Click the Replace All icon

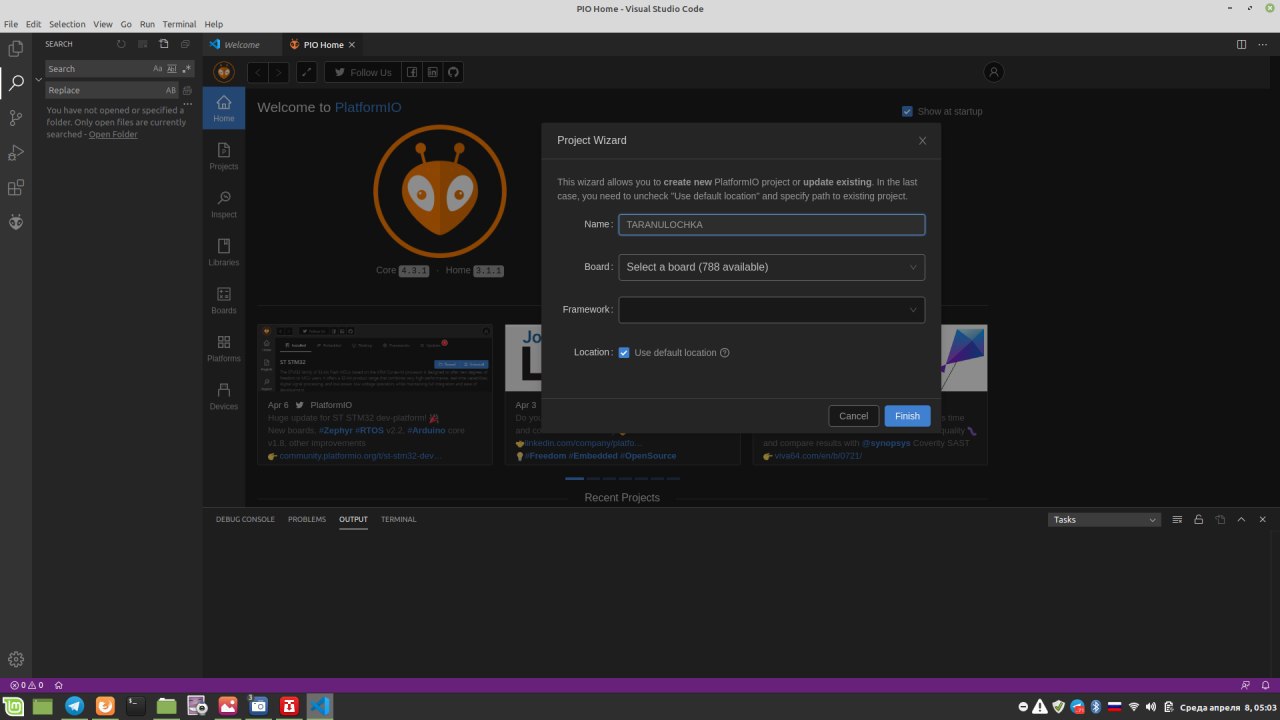click(187, 90)
